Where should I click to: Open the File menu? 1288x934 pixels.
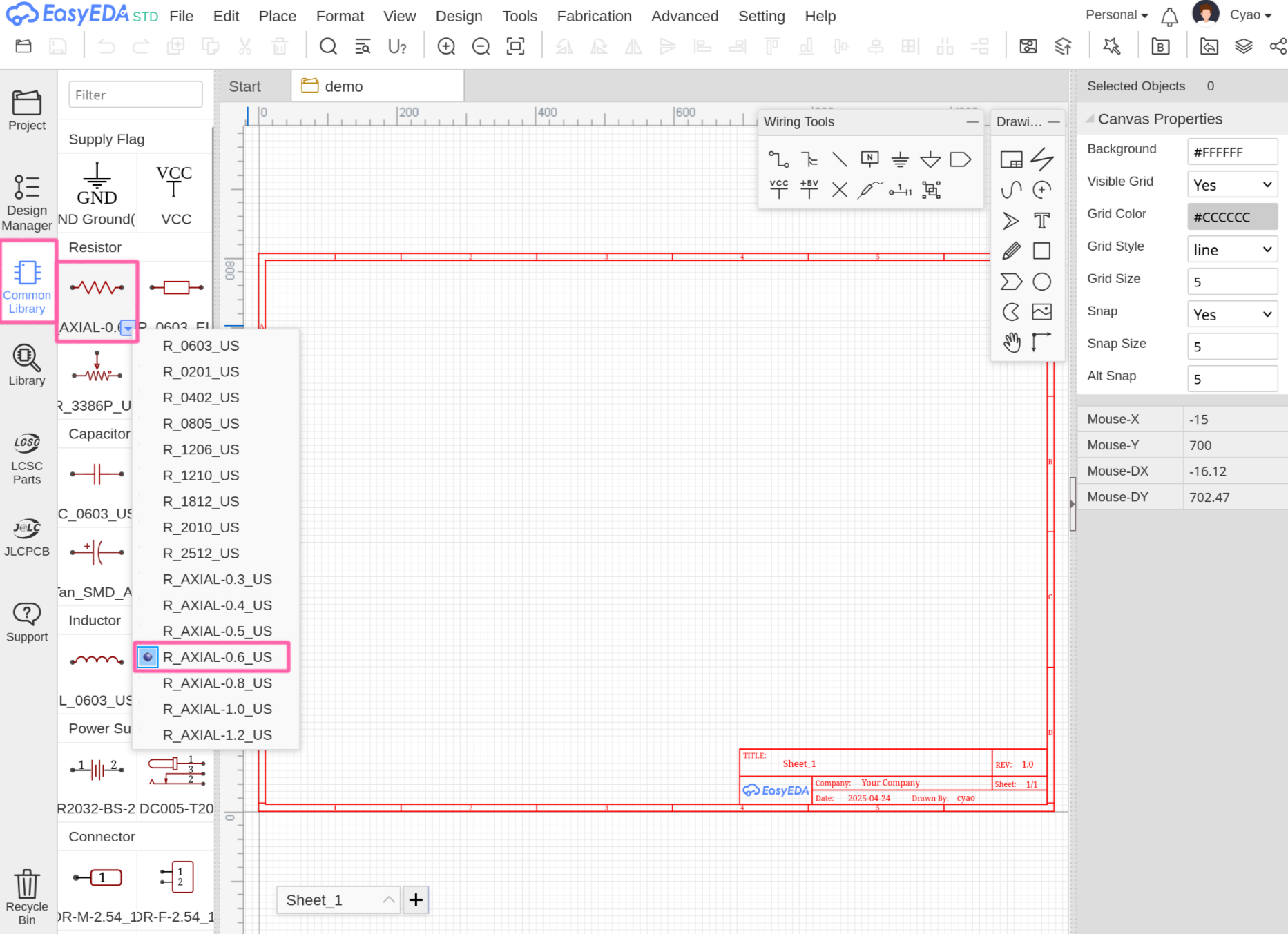pos(182,16)
